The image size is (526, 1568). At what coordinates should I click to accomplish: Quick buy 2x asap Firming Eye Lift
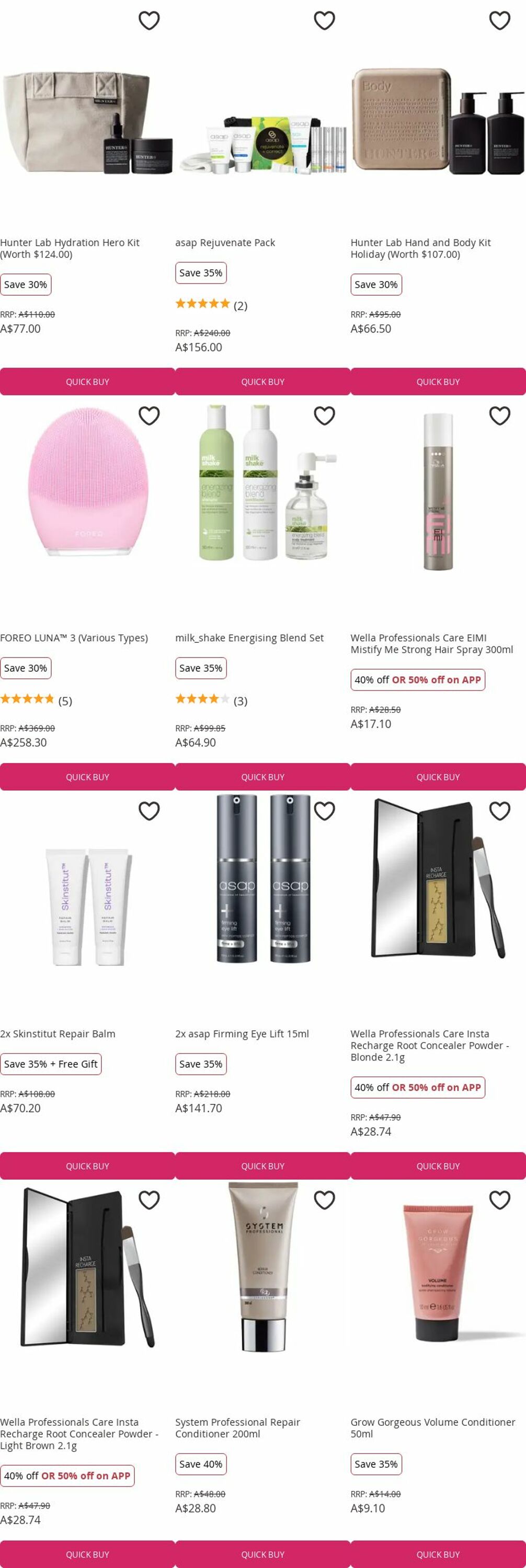click(x=263, y=1166)
